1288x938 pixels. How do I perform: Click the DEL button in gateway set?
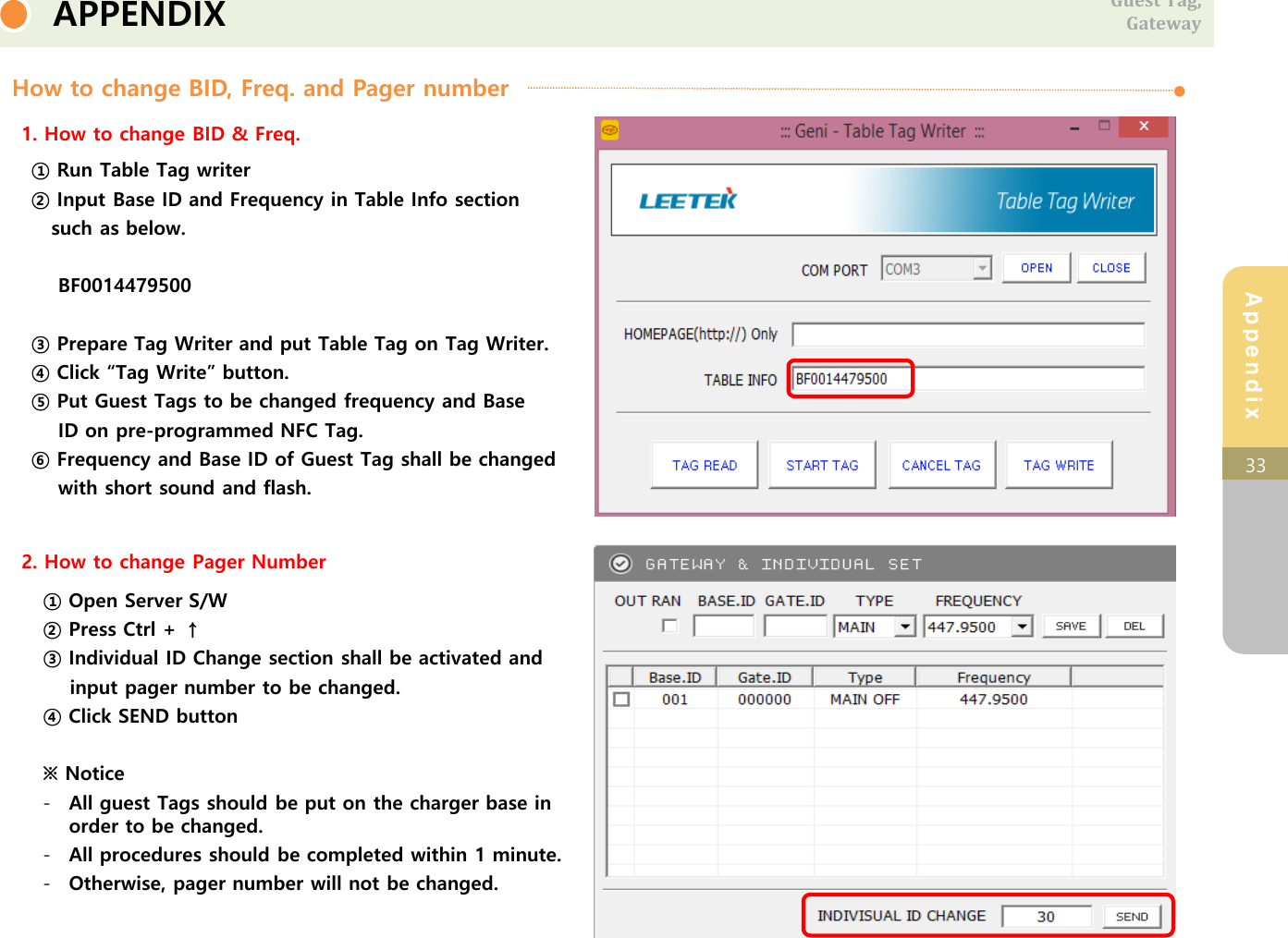click(x=1135, y=626)
